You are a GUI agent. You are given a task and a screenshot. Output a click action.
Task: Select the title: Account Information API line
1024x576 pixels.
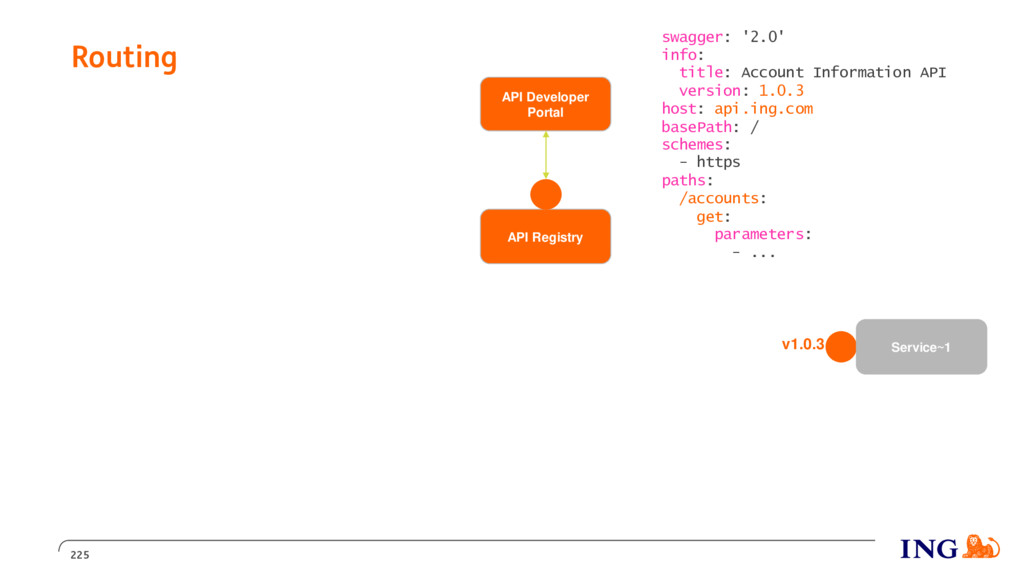[x=812, y=72]
